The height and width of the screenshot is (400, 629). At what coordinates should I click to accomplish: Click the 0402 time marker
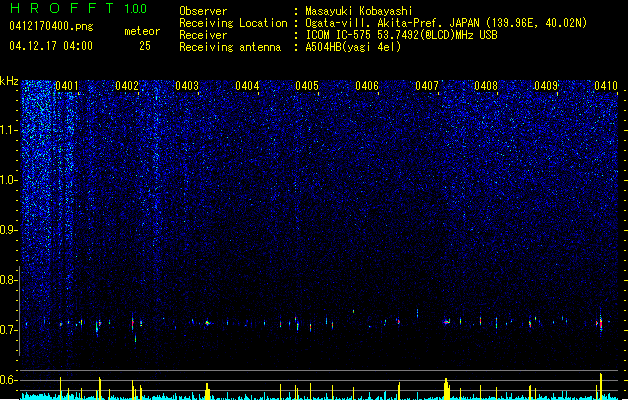point(127,86)
